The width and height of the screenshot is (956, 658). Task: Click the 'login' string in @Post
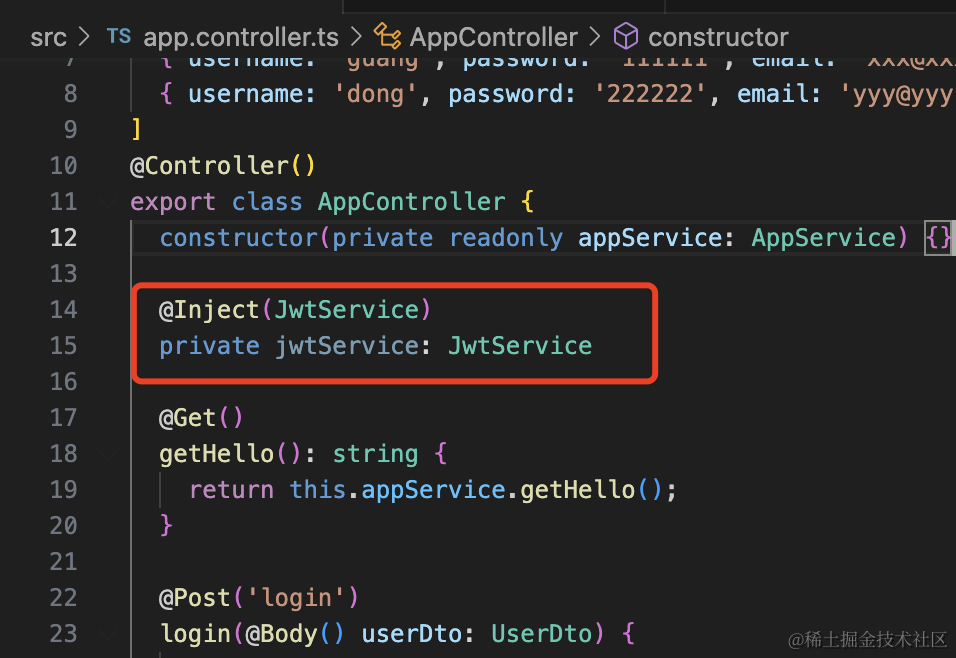point(296,598)
